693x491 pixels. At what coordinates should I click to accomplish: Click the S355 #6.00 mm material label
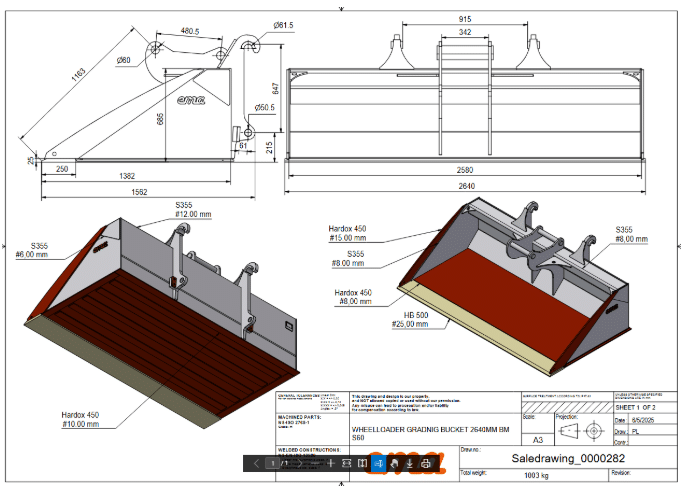[32, 250]
